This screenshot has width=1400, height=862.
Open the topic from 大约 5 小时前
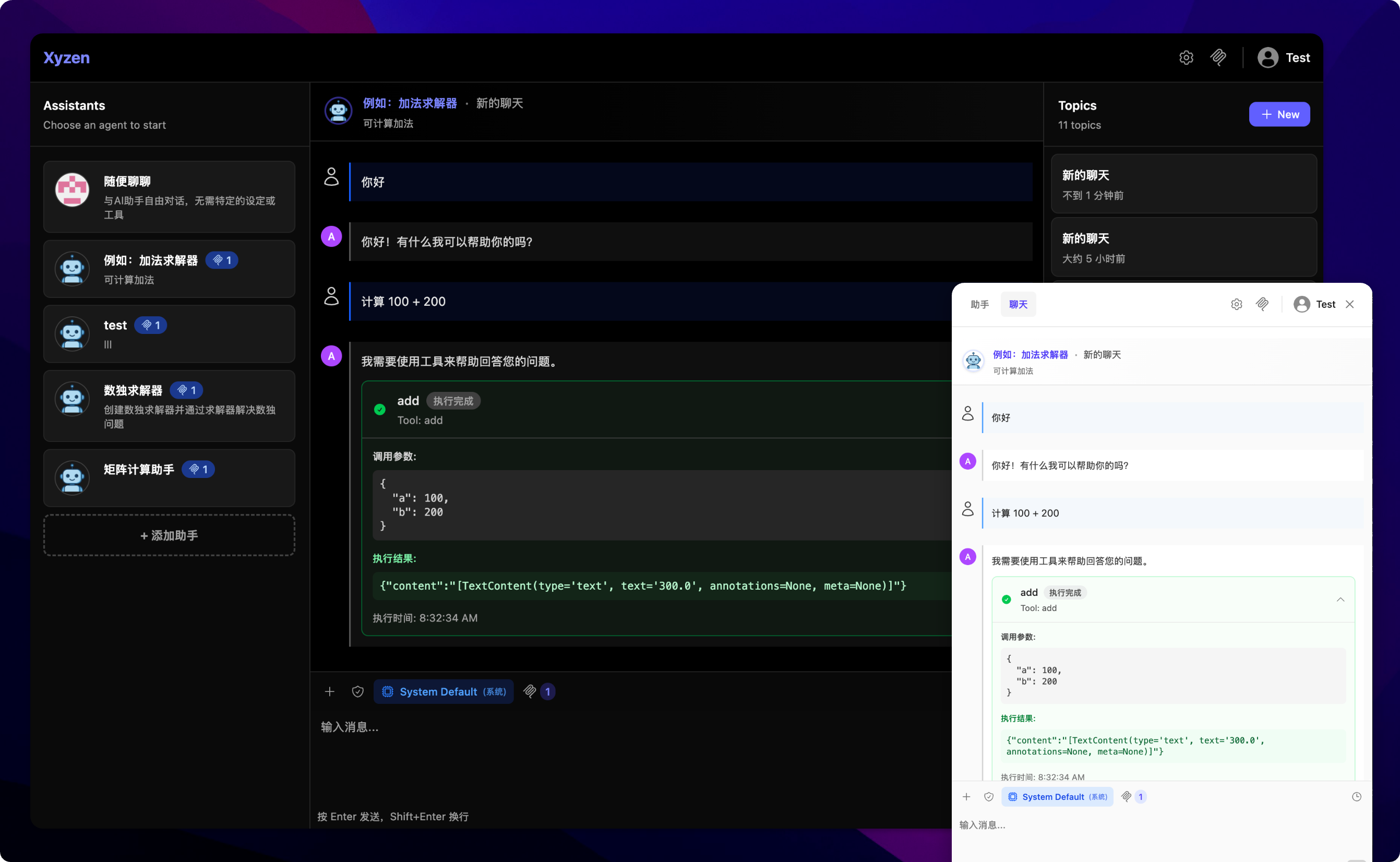1183,247
